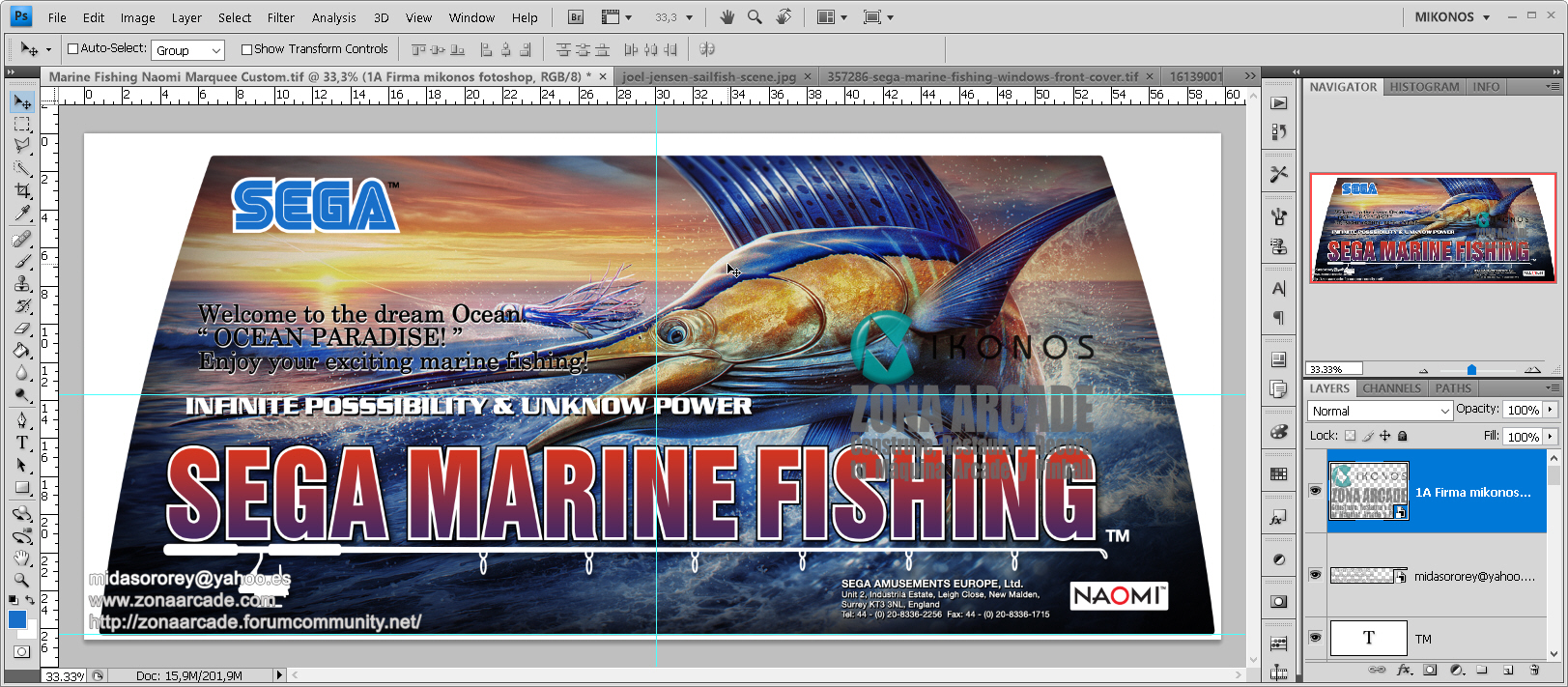Click the foreground blue color swatch
Viewport: 1568px width, 687px height.
(17, 619)
